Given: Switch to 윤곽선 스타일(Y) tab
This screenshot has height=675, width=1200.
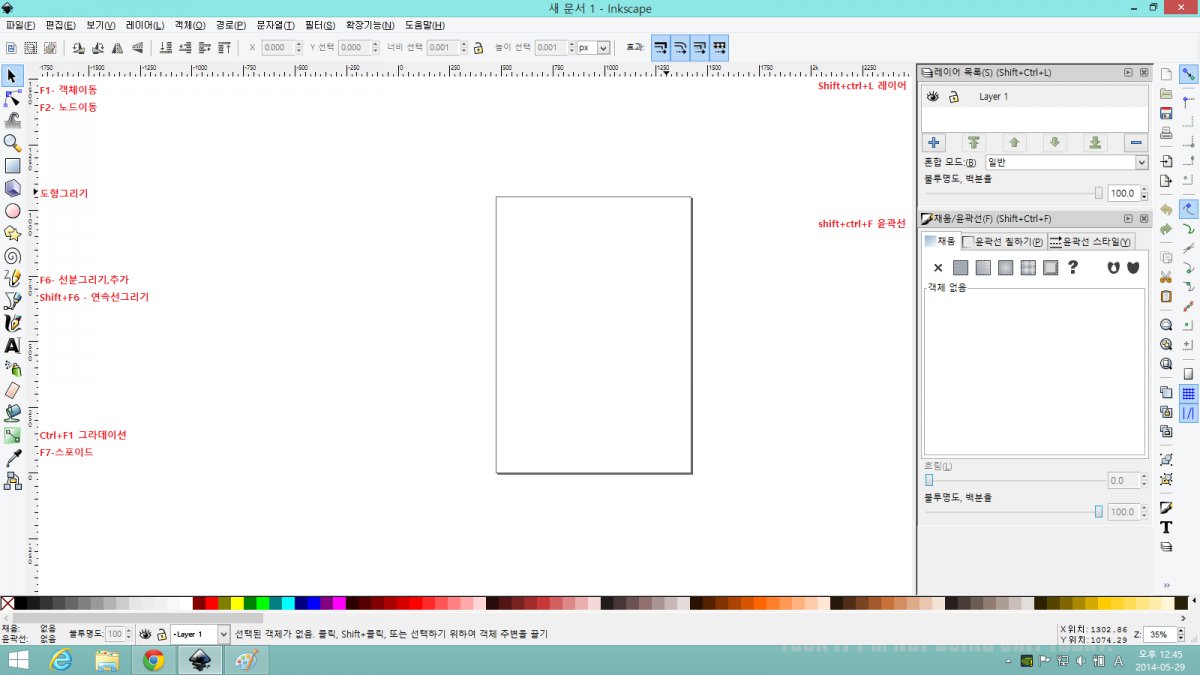Looking at the screenshot, I should [1090, 241].
